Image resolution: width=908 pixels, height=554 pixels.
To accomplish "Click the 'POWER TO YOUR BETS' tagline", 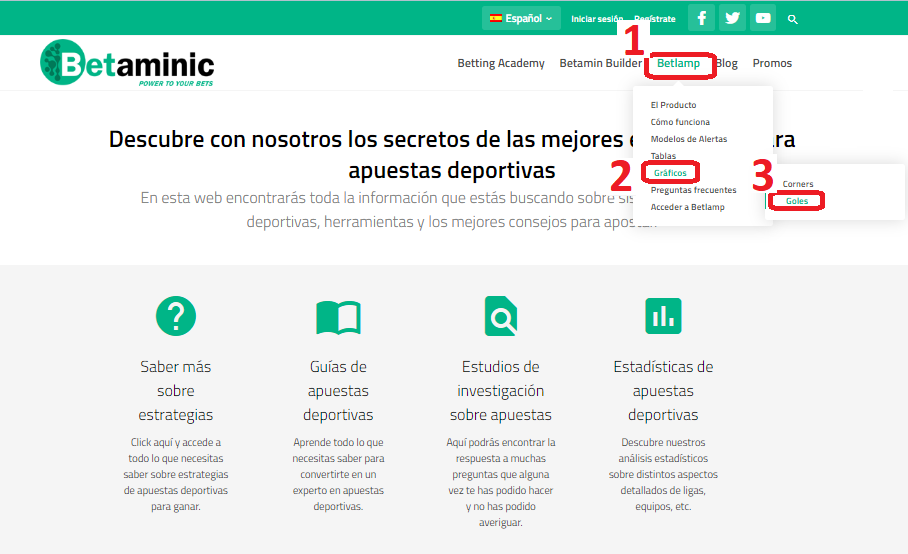I will click(x=176, y=83).
